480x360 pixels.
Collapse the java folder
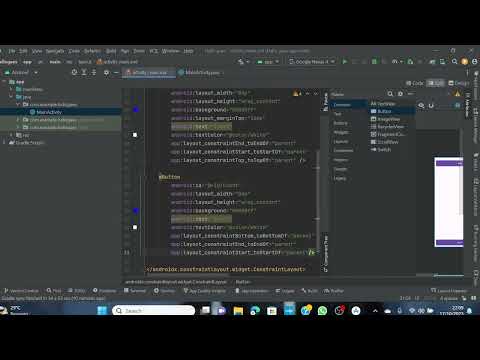coord(11,97)
